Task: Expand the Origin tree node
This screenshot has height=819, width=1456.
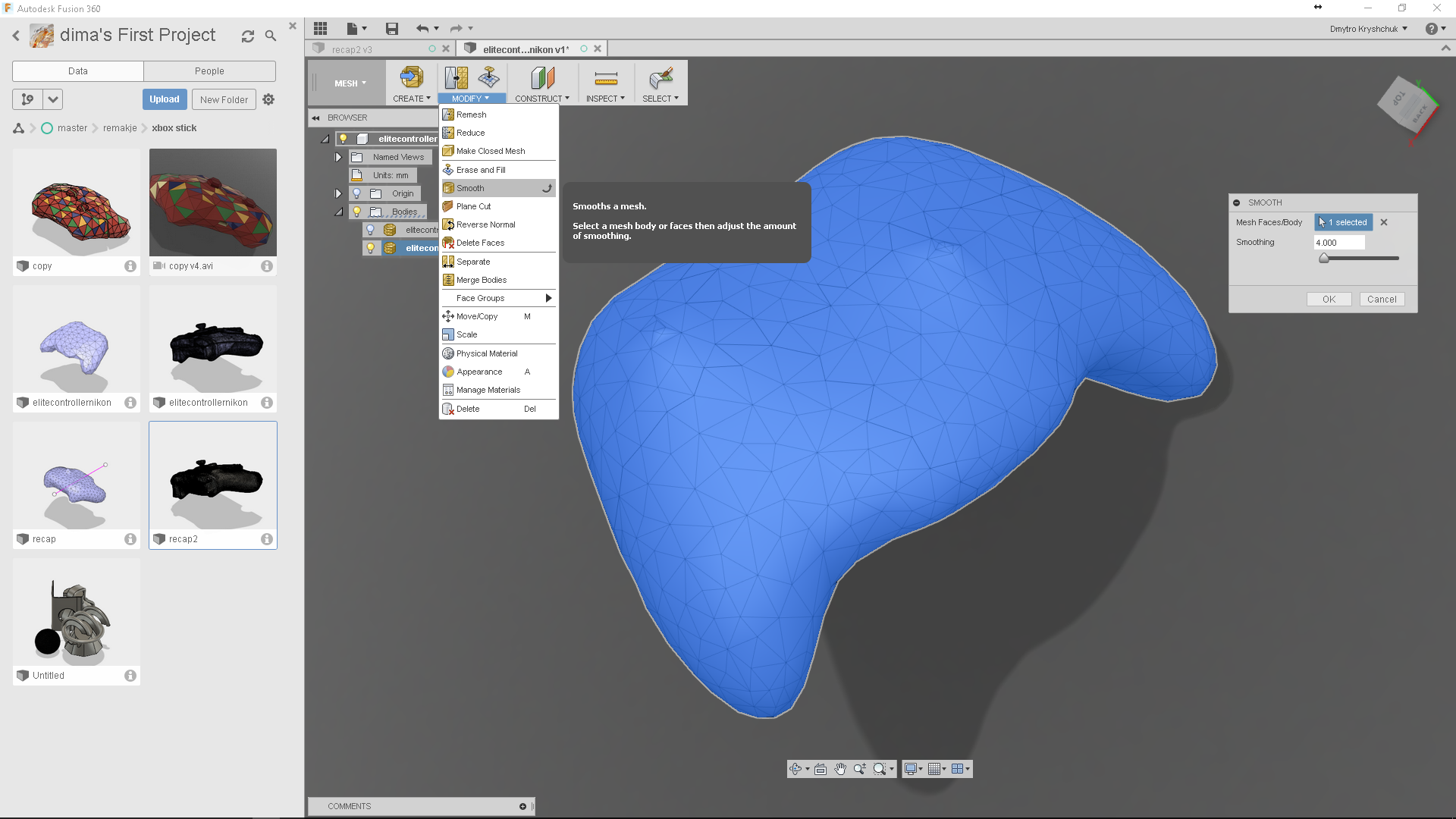Action: coord(338,193)
